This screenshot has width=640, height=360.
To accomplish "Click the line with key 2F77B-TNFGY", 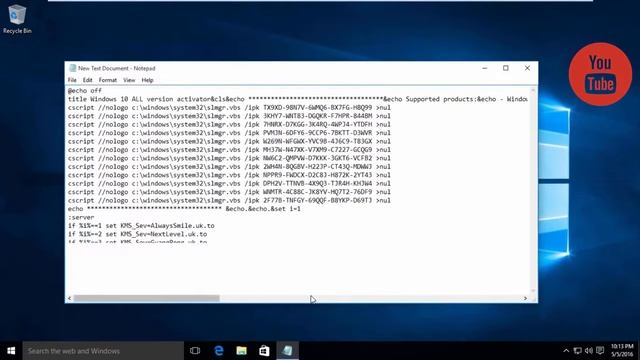I will coord(229,200).
